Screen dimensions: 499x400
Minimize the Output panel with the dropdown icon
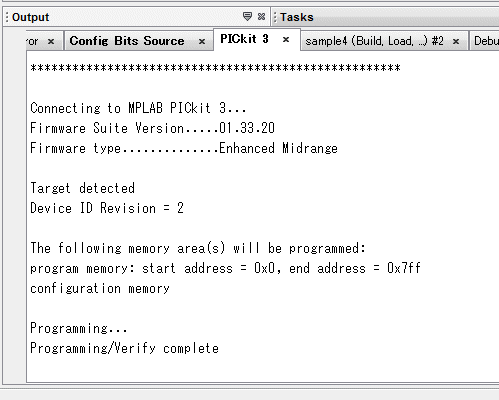click(x=247, y=16)
